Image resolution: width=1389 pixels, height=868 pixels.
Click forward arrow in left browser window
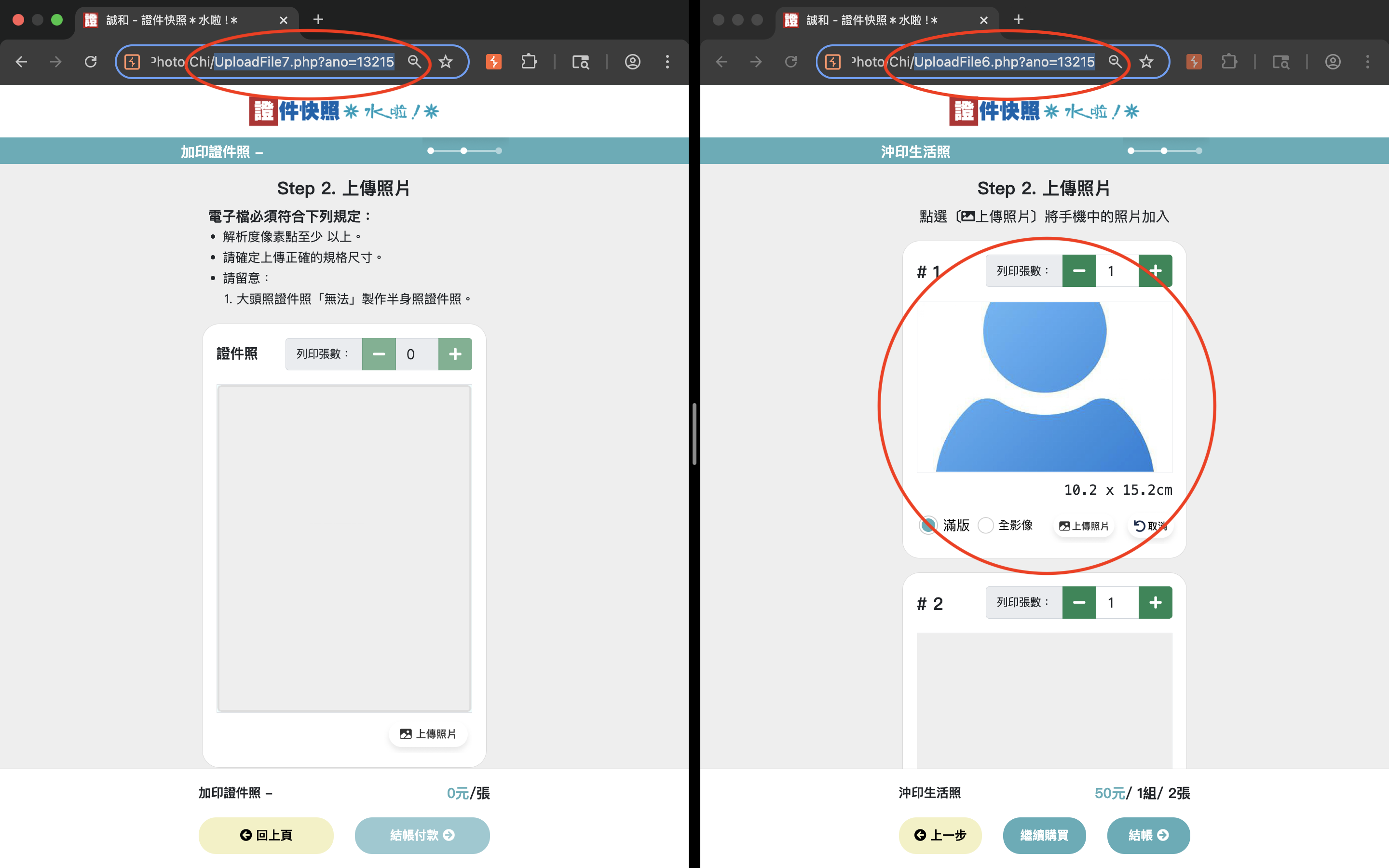coord(55,61)
